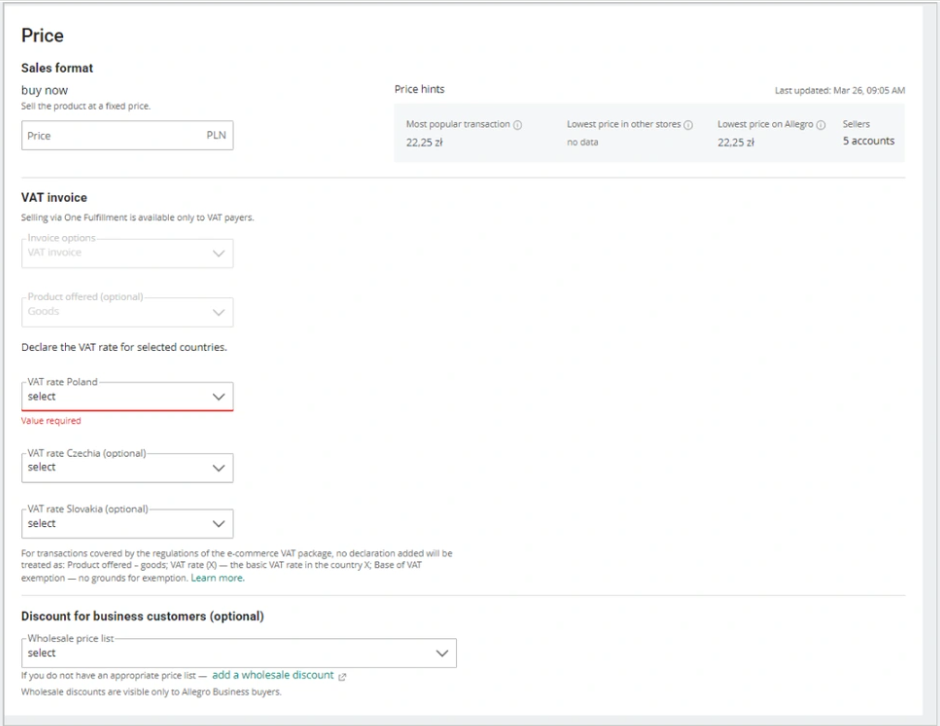Viewport: 940px width, 726px height.
Task: Click info icon beside Lowest price in other stores
Action: click(688, 125)
